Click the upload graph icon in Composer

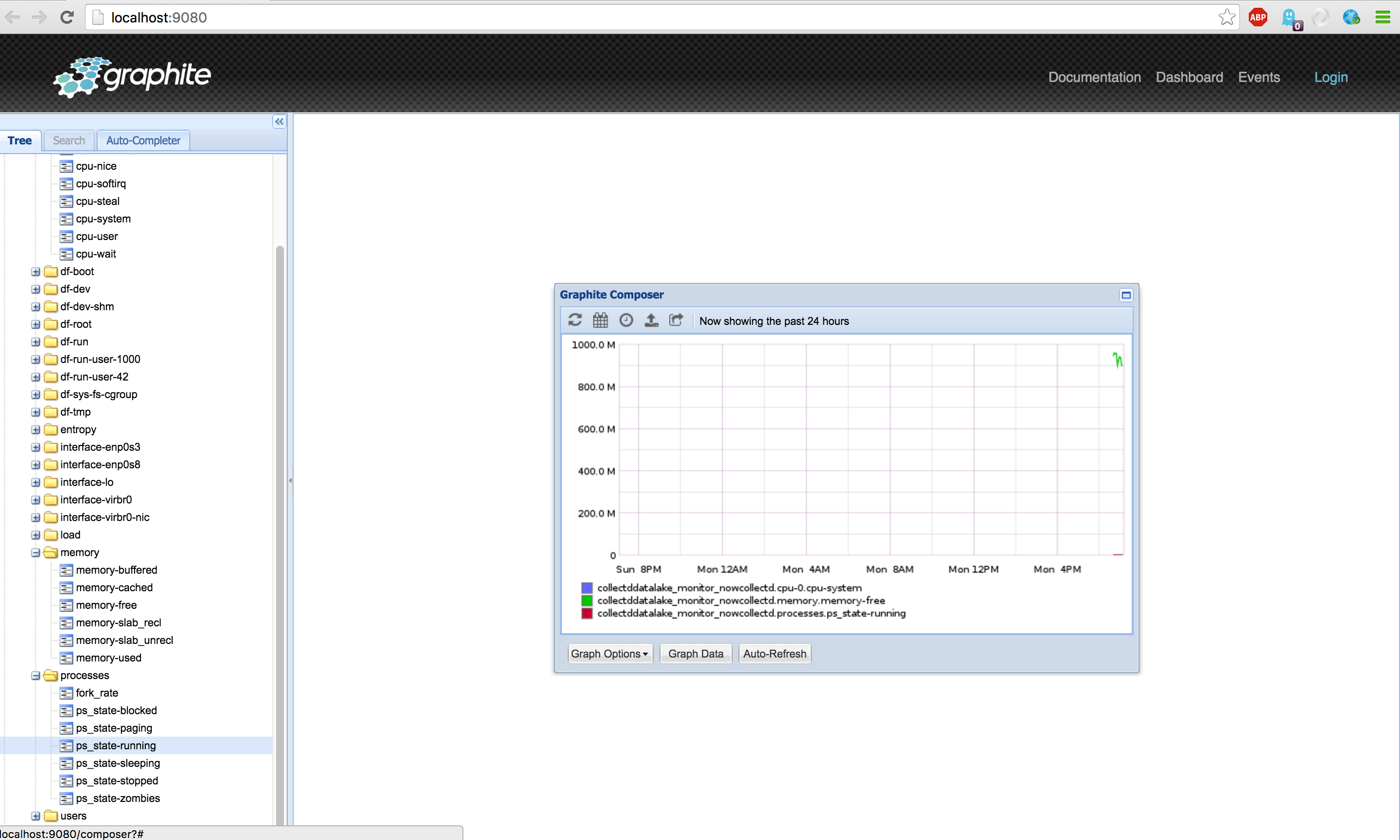click(651, 320)
